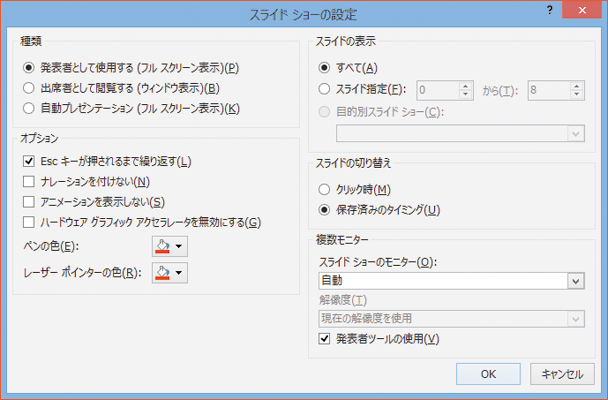Select すべて radio button
This screenshot has height=400, width=608.
(324, 68)
